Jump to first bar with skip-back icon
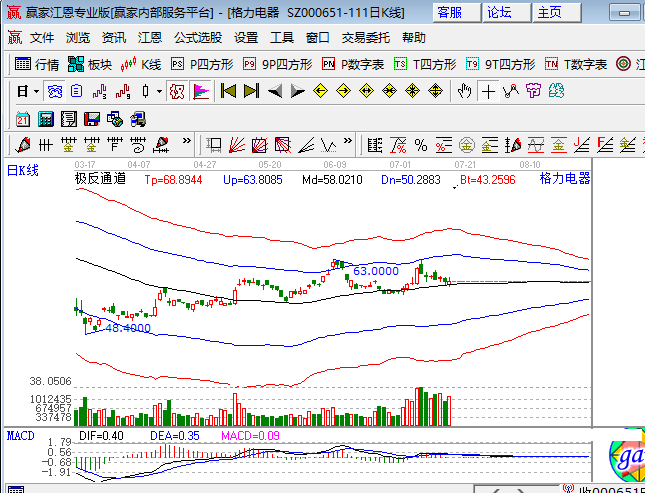Viewport: 645px width, 493px height. (x=228, y=91)
